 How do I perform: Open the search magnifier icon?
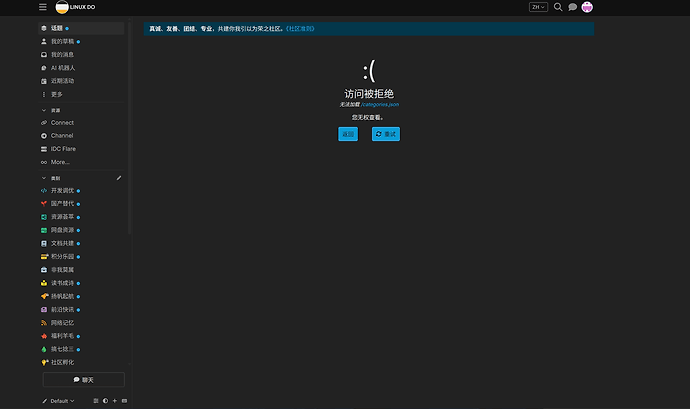[x=558, y=7]
